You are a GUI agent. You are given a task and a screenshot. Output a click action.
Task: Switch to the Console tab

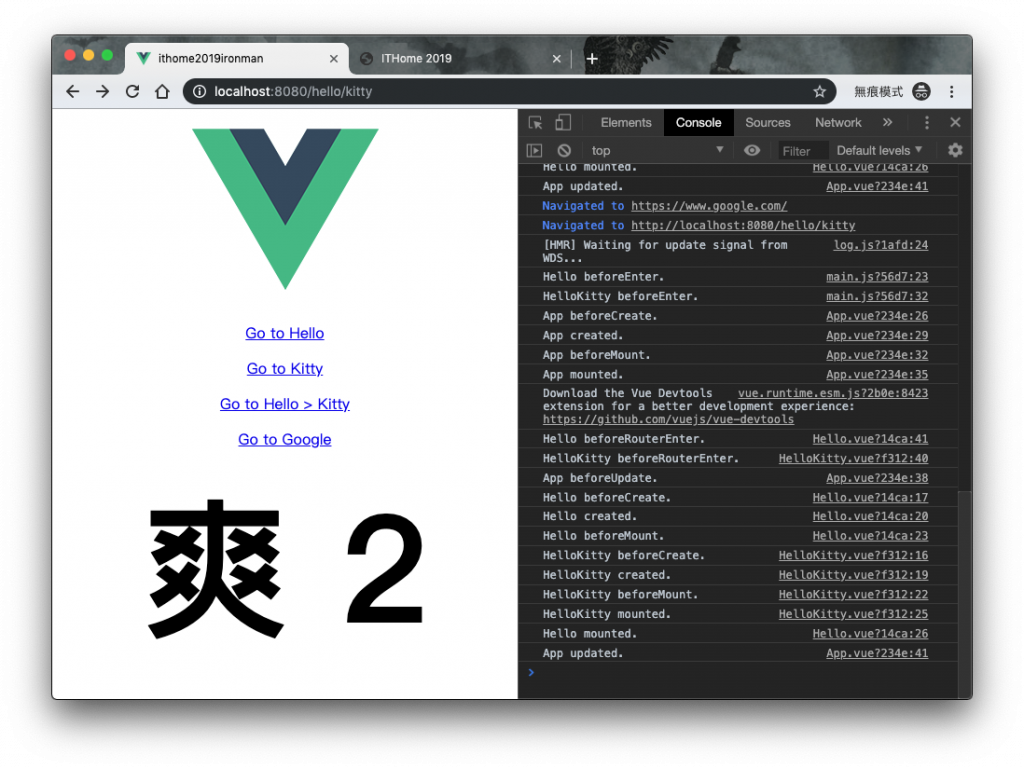698,123
